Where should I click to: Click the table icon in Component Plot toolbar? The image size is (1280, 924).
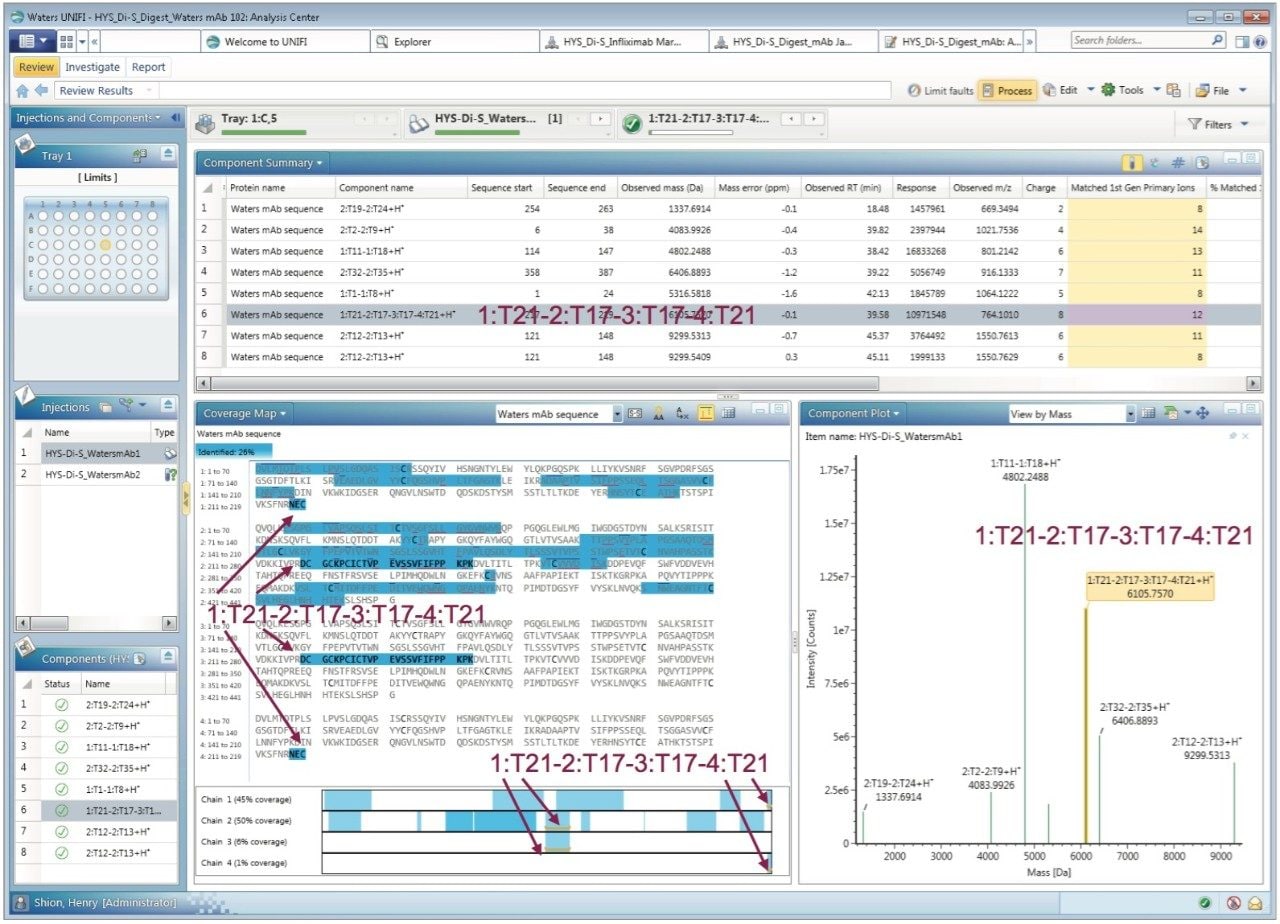coord(1148,413)
